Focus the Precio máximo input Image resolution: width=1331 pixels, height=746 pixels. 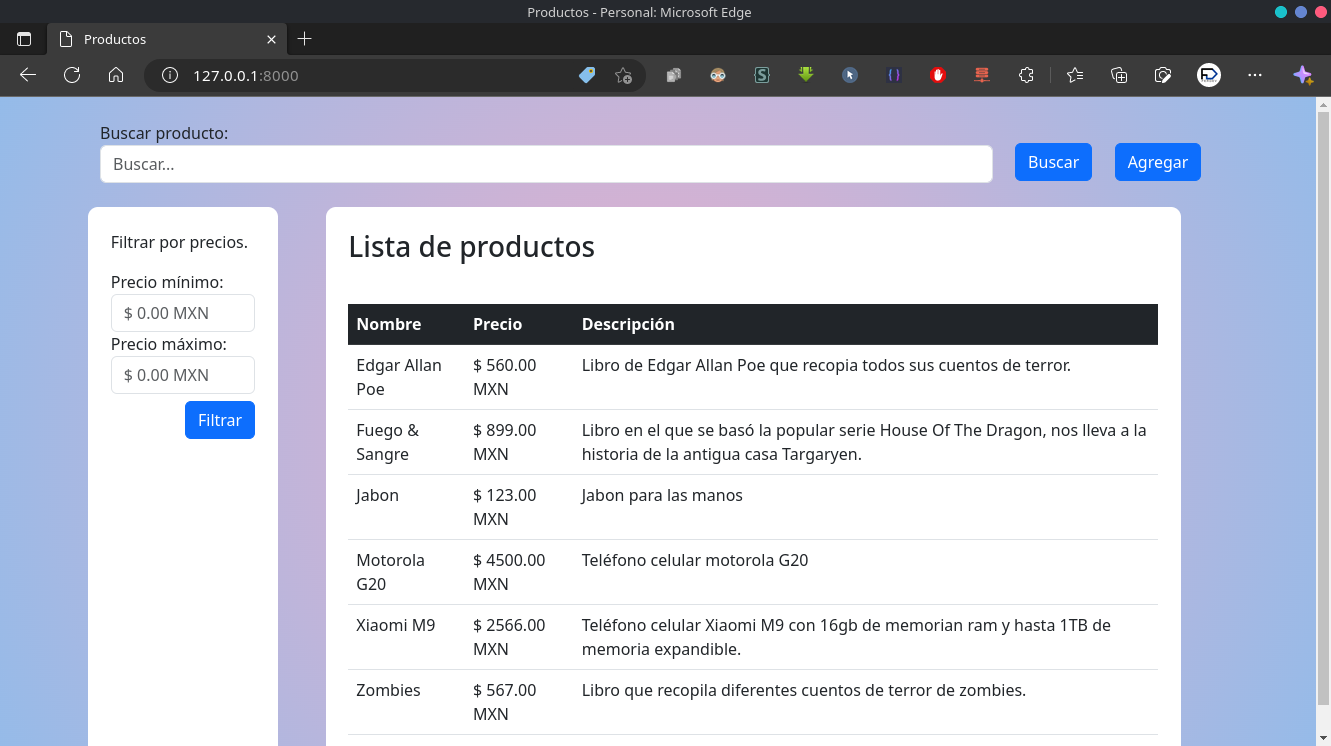[x=183, y=375]
